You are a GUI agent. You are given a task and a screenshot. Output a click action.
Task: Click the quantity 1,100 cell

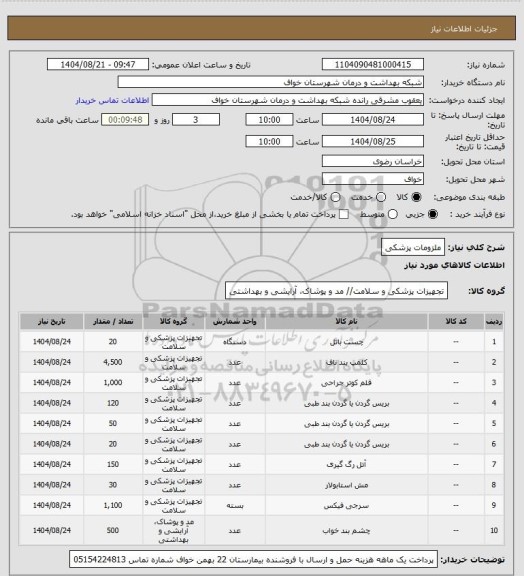(113, 505)
